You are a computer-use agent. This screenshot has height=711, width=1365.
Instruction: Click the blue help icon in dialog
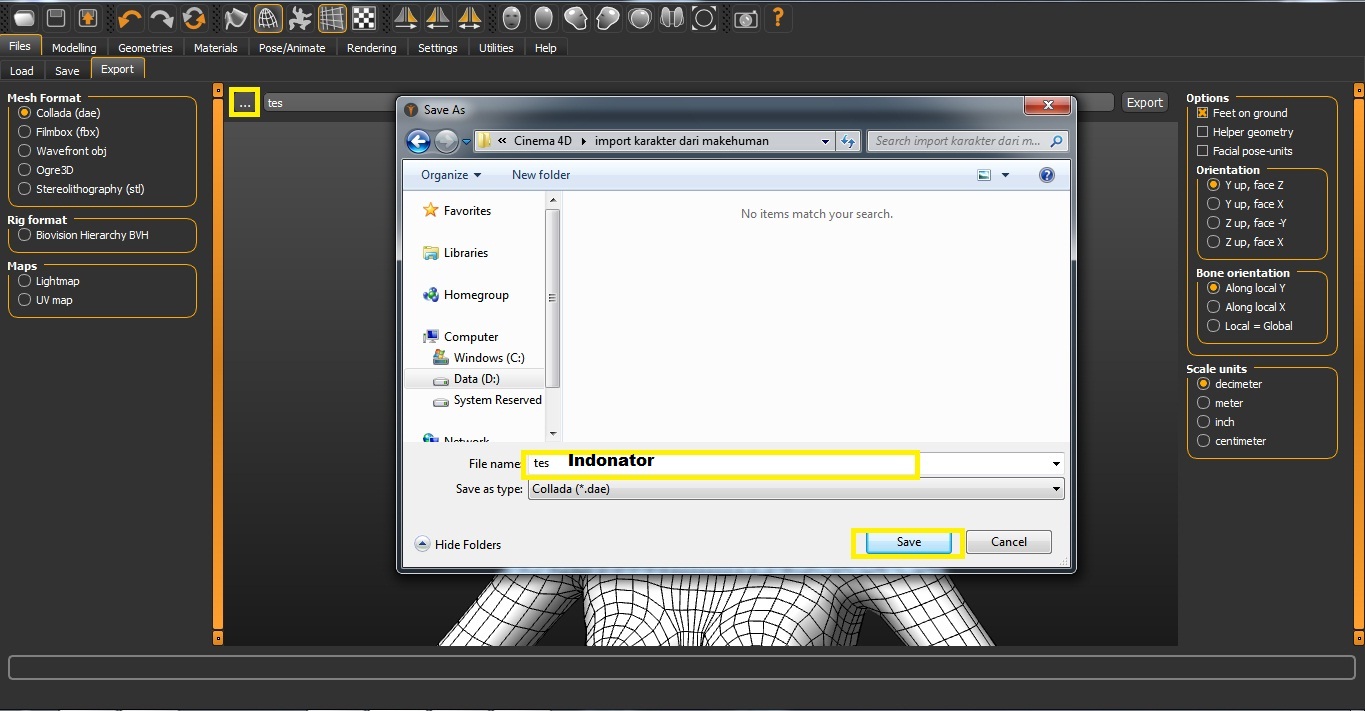(1047, 175)
